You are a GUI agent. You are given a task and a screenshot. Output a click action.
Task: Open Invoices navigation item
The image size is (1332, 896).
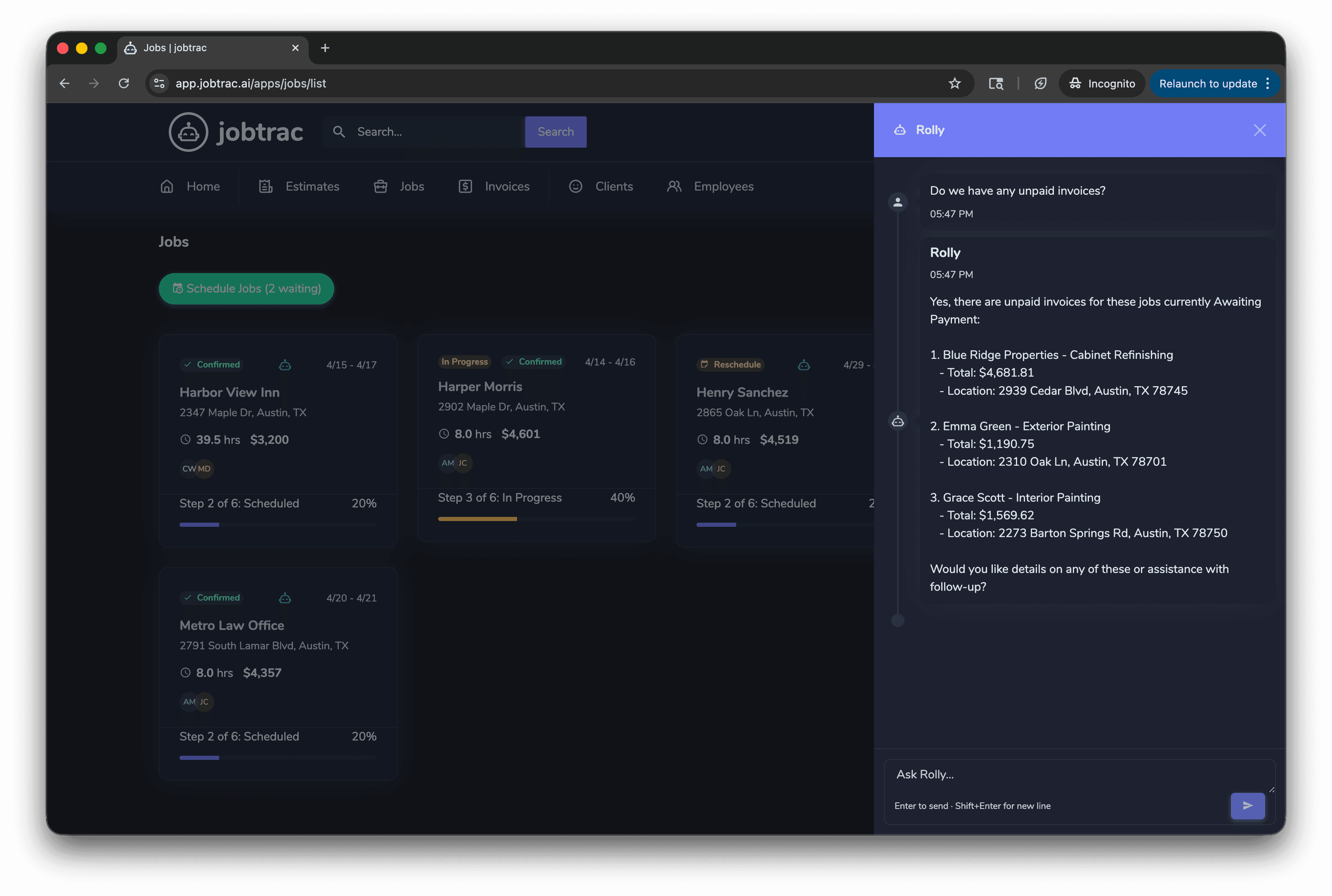(x=494, y=187)
